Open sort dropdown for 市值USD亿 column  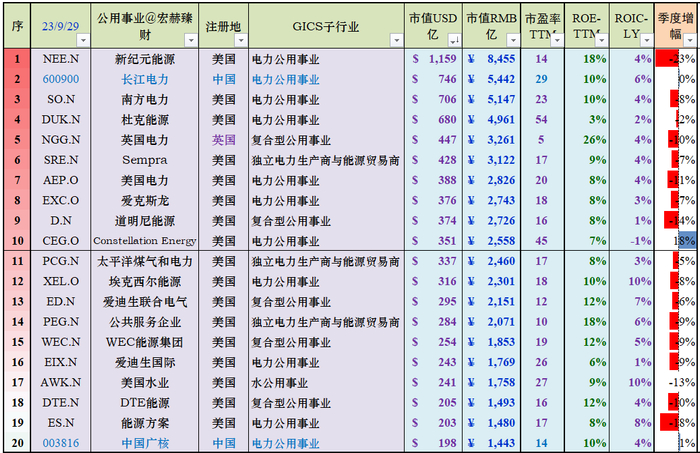coord(454,41)
